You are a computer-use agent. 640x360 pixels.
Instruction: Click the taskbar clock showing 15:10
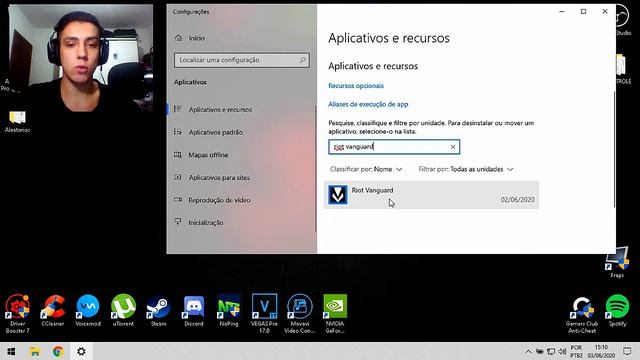601,351
